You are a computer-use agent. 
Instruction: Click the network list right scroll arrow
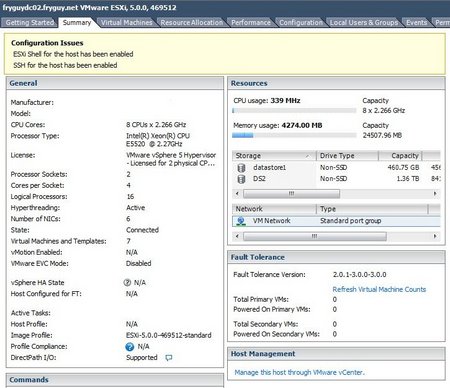pyautogui.click(x=435, y=236)
